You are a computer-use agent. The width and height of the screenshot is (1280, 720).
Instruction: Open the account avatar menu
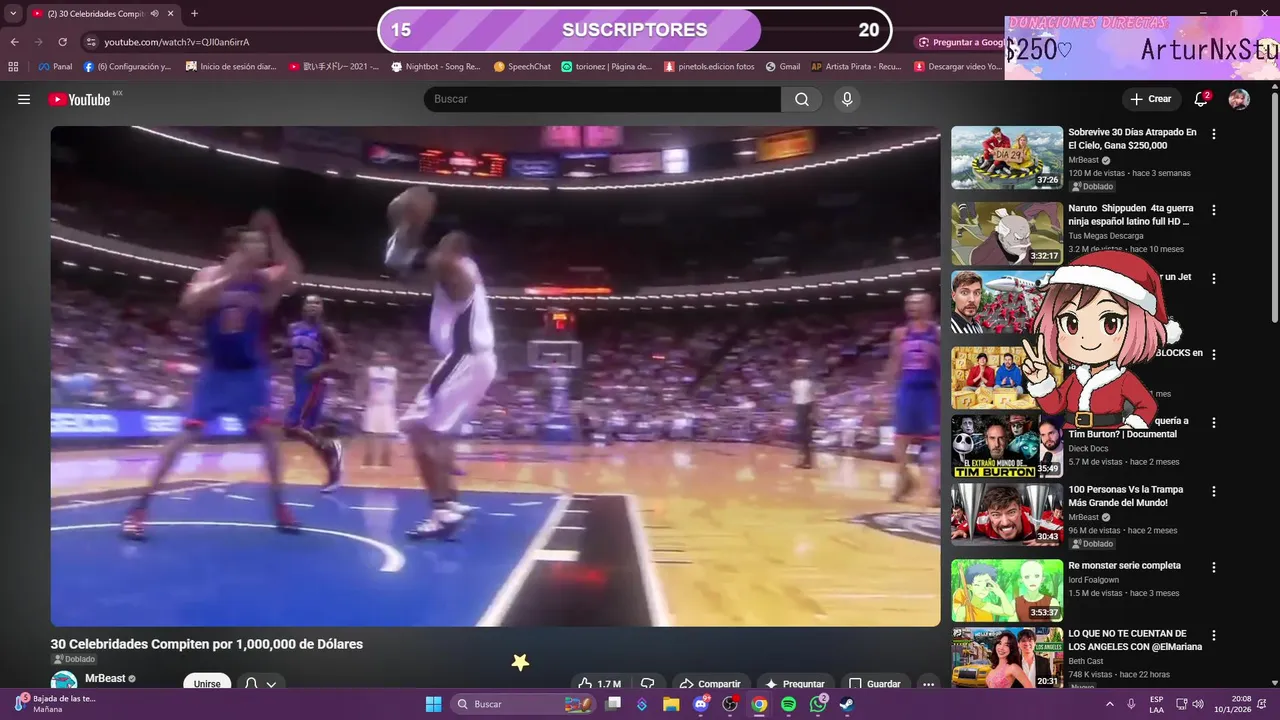(1239, 99)
